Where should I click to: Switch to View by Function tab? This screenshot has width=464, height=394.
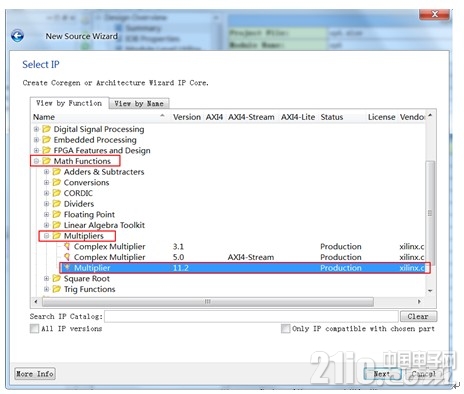tap(69, 103)
